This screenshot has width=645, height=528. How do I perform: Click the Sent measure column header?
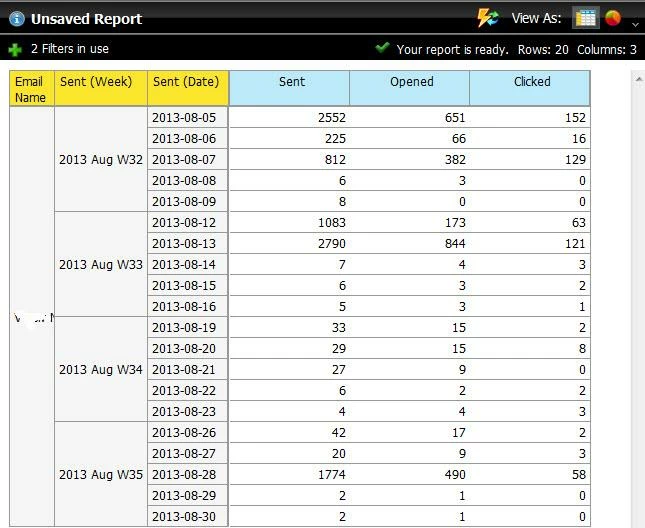click(x=290, y=88)
